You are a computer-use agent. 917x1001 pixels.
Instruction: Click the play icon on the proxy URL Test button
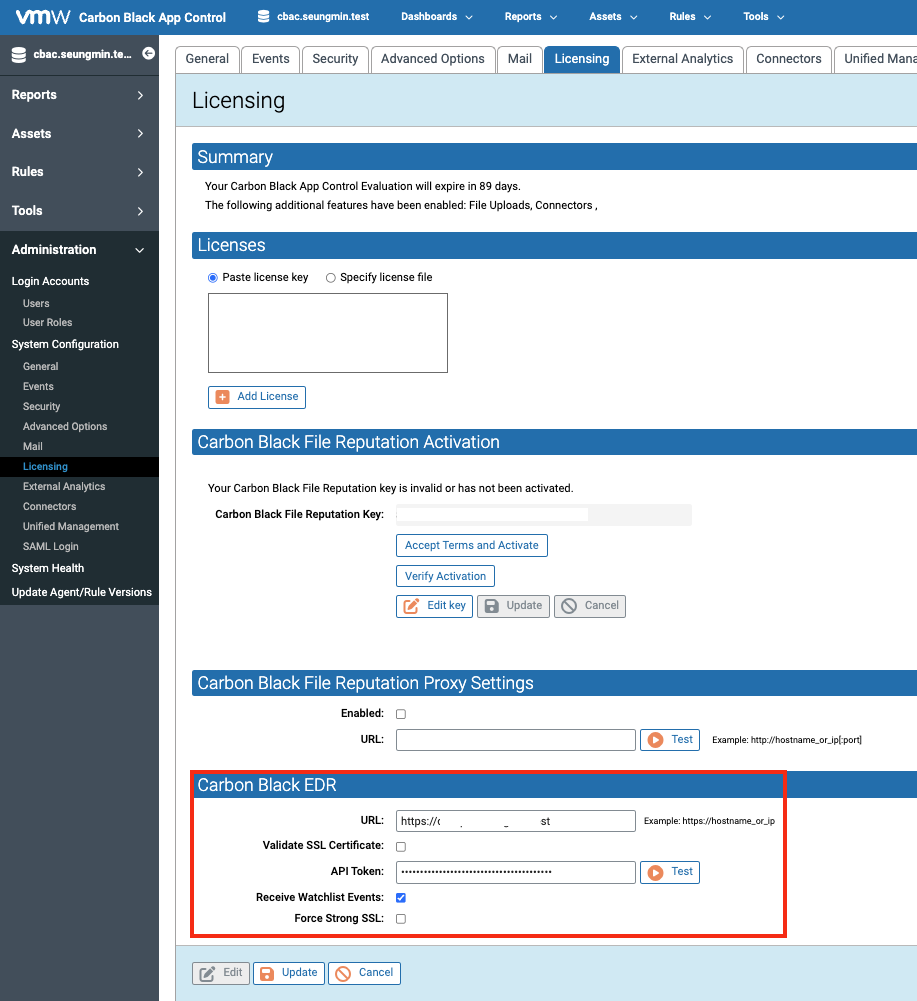pyautogui.click(x=655, y=740)
